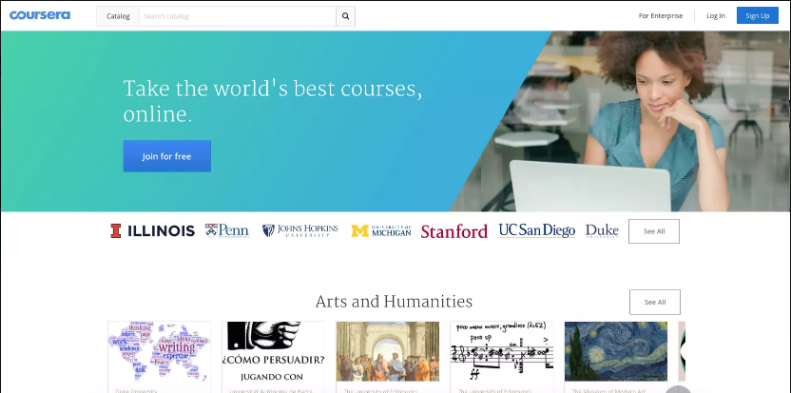Select the Johns Hopkins University logo
Image resolution: width=791 pixels, height=393 pixels.
[x=300, y=231]
